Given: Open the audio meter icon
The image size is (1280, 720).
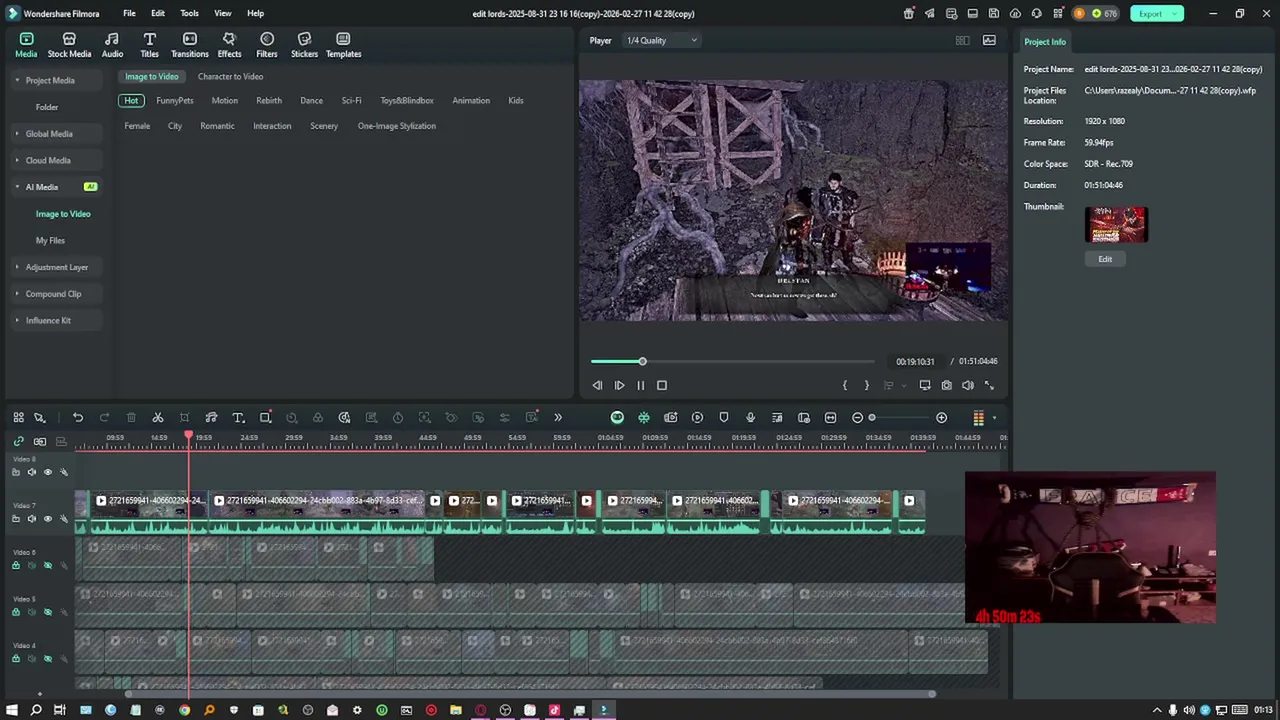Looking at the screenshot, I should click(979, 418).
